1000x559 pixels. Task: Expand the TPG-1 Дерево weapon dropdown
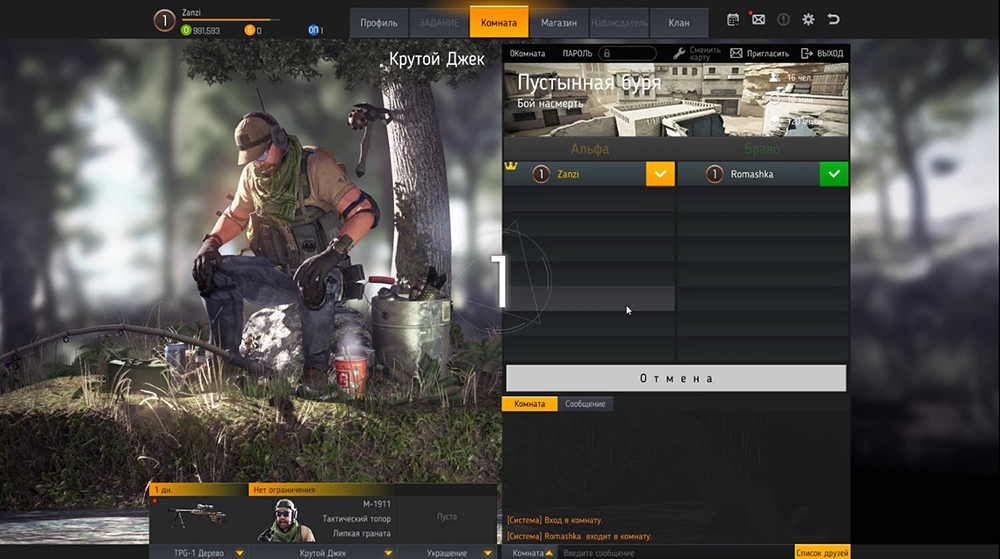[239, 552]
